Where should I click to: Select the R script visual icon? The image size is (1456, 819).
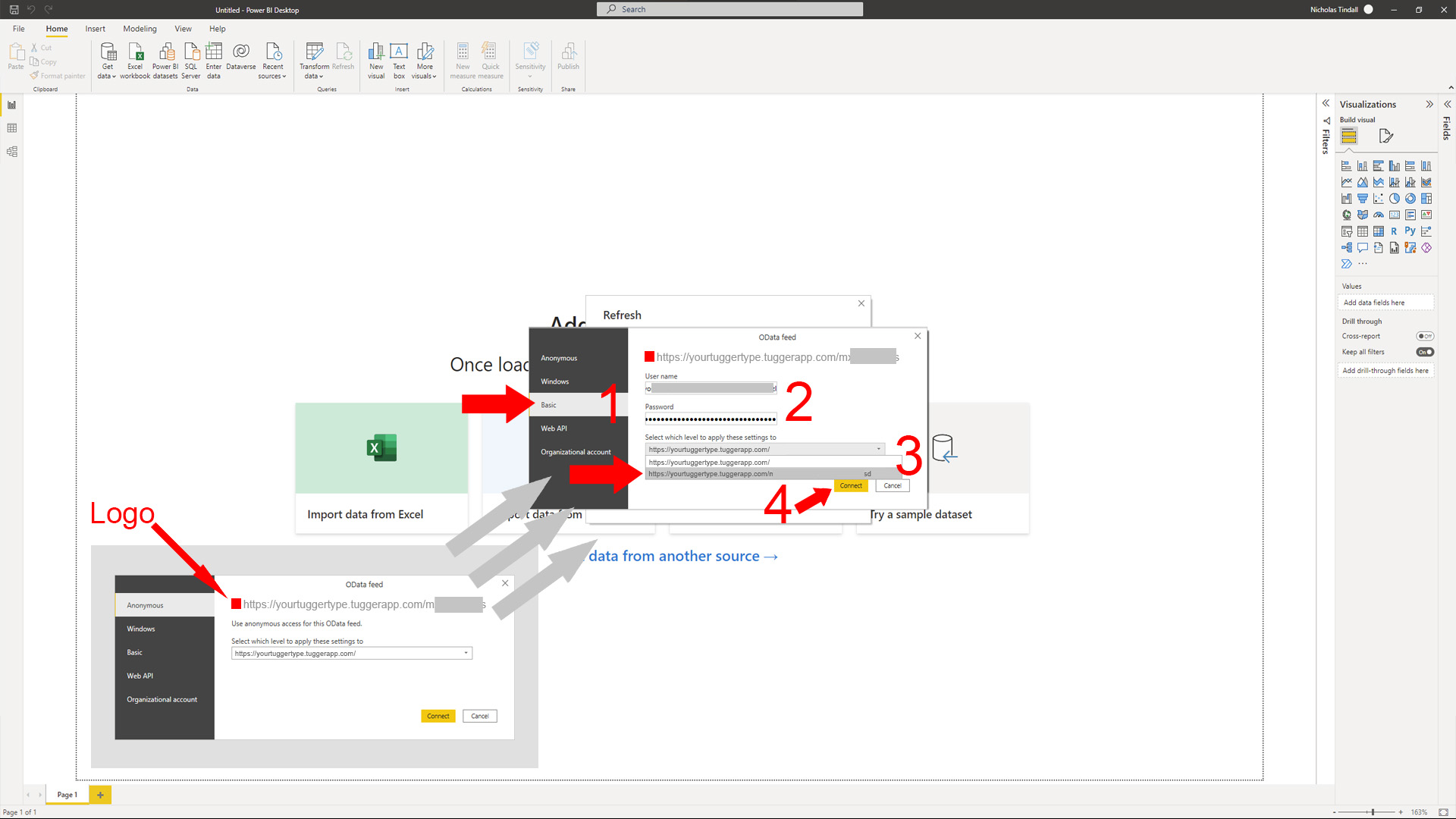[1394, 231]
